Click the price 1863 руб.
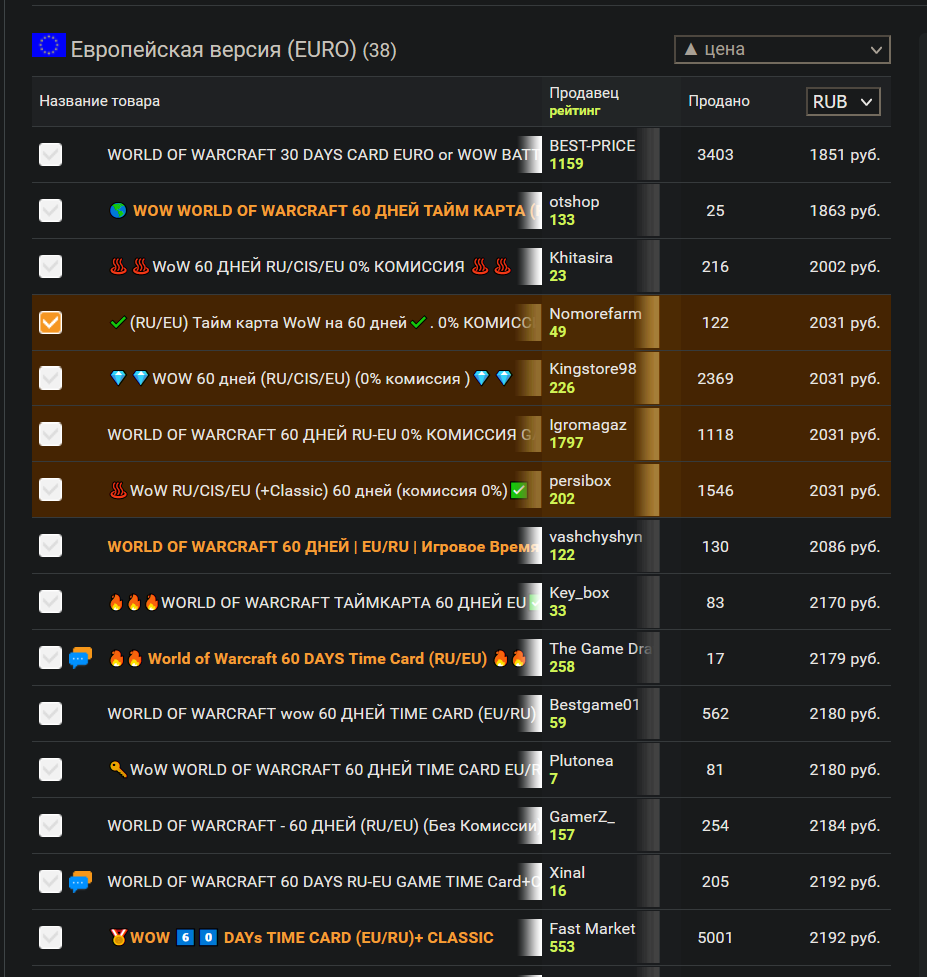This screenshot has height=977, width=927. pyautogui.click(x=844, y=211)
